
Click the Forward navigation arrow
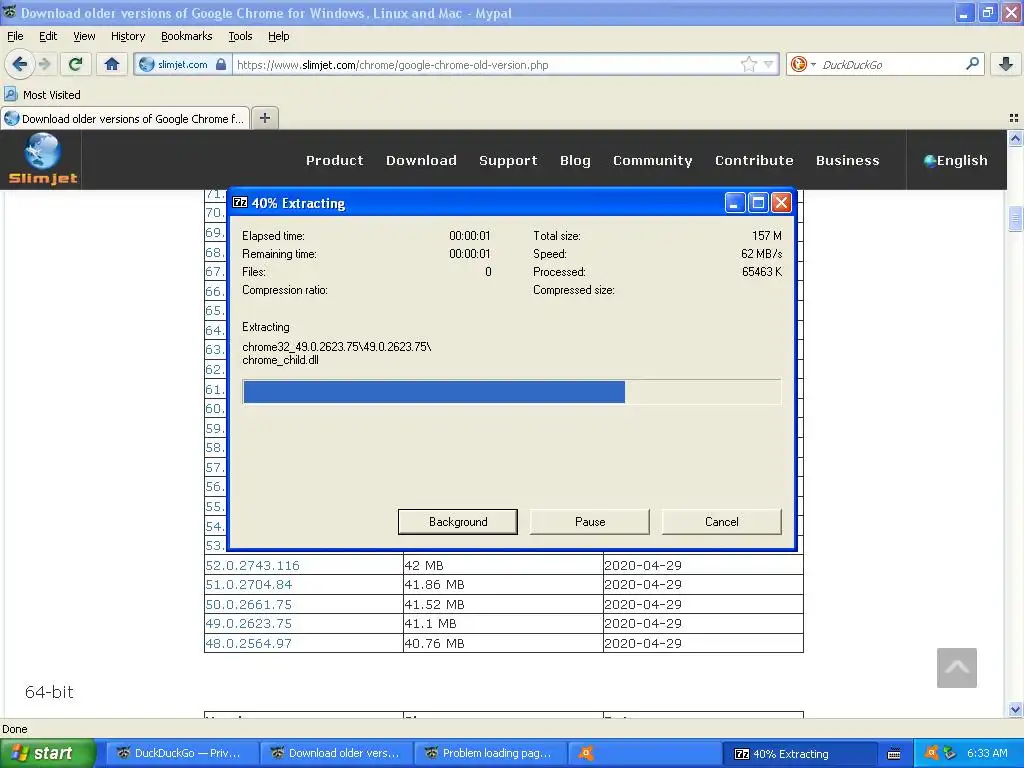(x=45, y=64)
